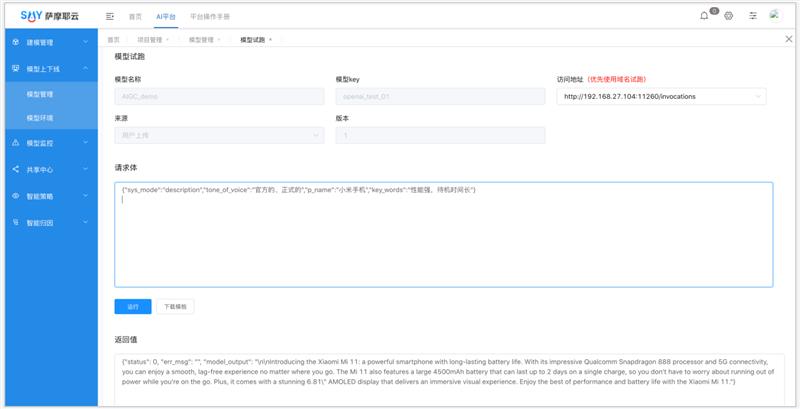This screenshot has height=409, width=800.
Task: Select 模型环境 in the sidebar
Action: point(40,118)
